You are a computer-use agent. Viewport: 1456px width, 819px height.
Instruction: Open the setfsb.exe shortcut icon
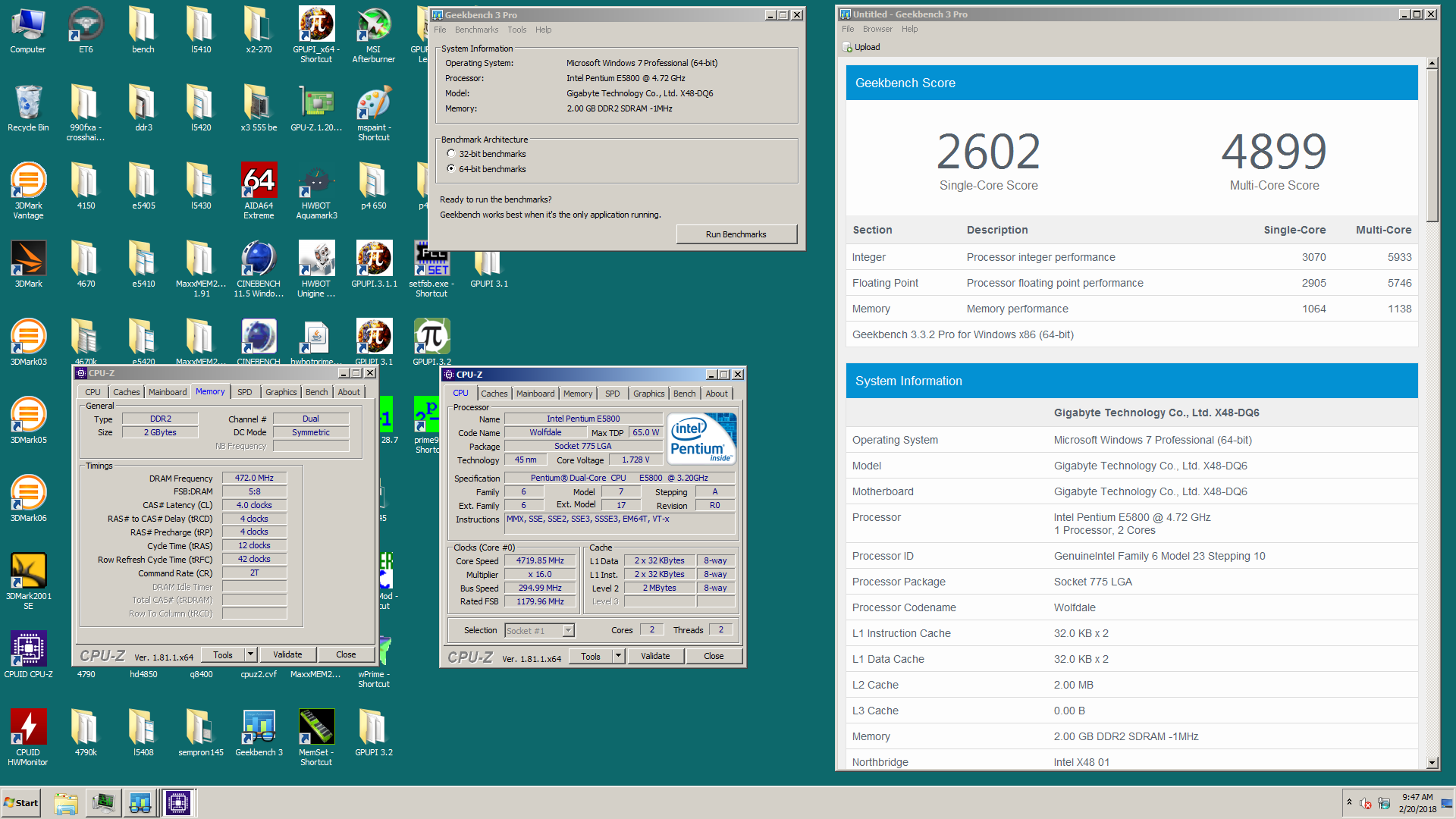[x=431, y=269]
